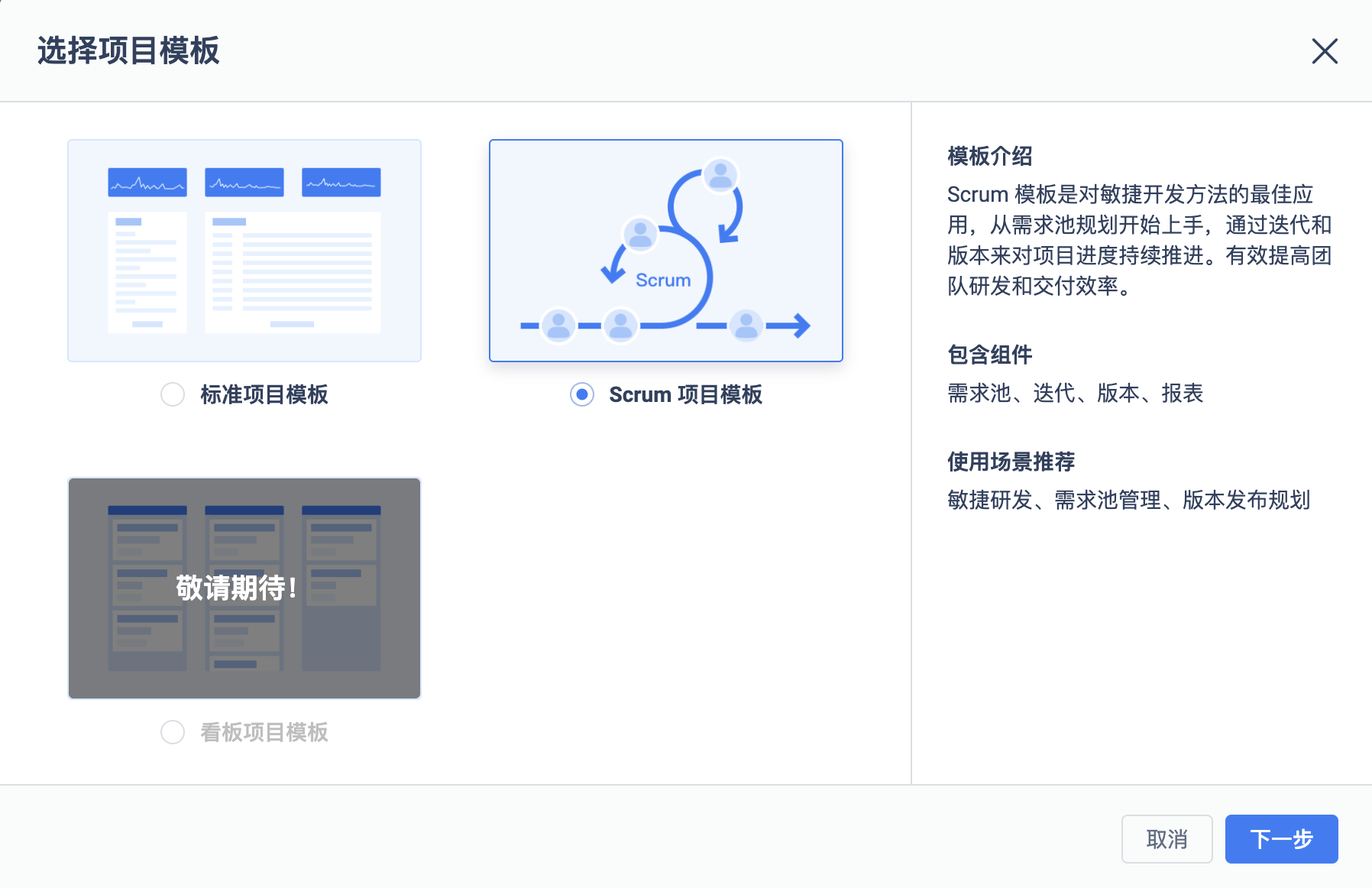Select the 看板项目模板 radio button

[173, 732]
